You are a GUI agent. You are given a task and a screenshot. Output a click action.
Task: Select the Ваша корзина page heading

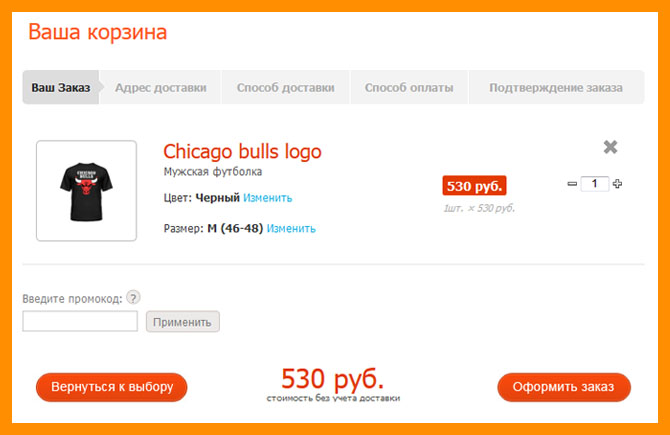(97, 32)
